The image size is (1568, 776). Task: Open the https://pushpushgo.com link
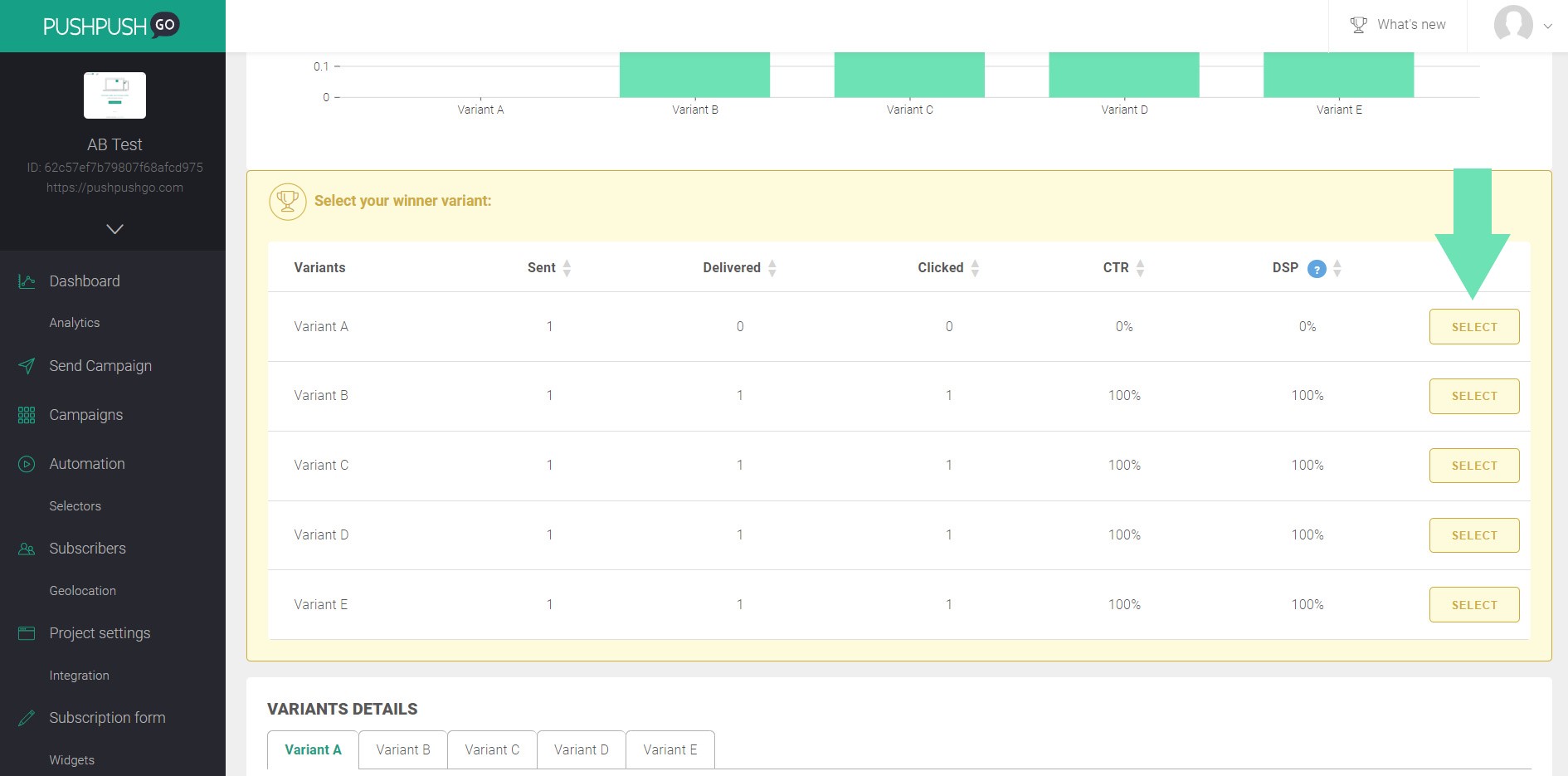coord(114,188)
